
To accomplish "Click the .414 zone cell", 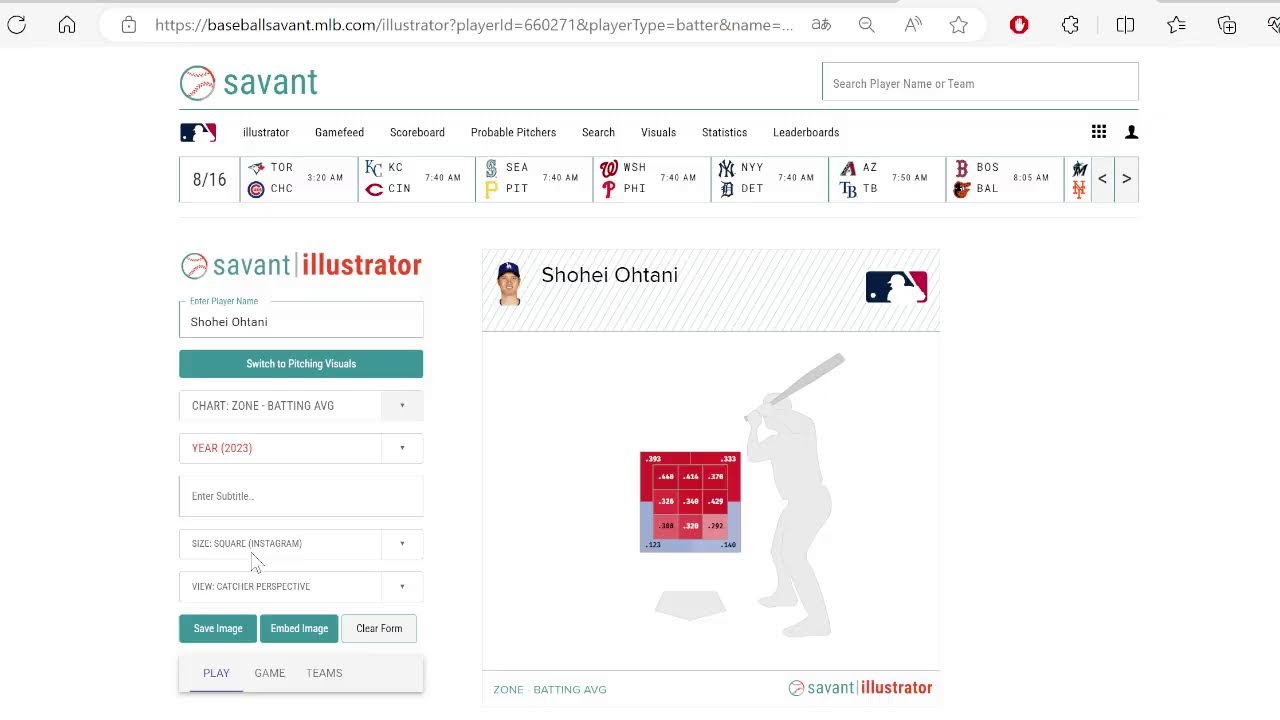I will (x=691, y=477).
